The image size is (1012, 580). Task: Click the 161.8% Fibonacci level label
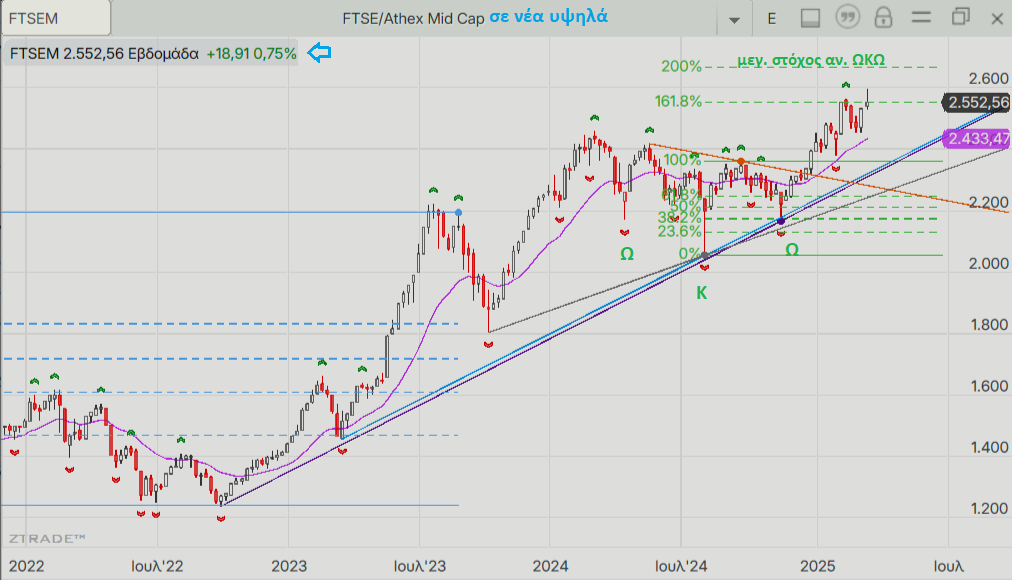click(x=678, y=101)
